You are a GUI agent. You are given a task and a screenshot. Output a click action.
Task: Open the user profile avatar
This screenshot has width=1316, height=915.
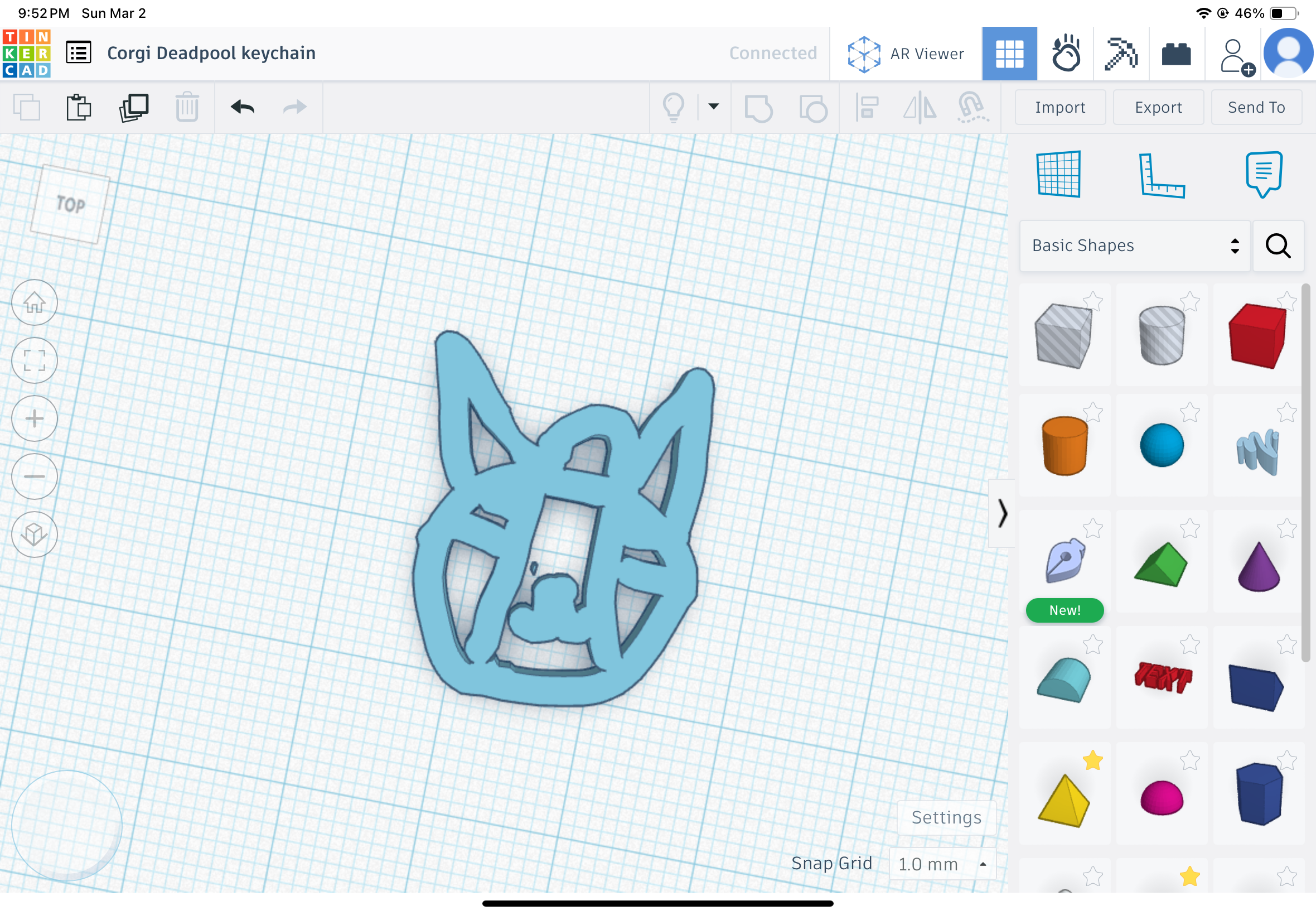tap(1288, 53)
